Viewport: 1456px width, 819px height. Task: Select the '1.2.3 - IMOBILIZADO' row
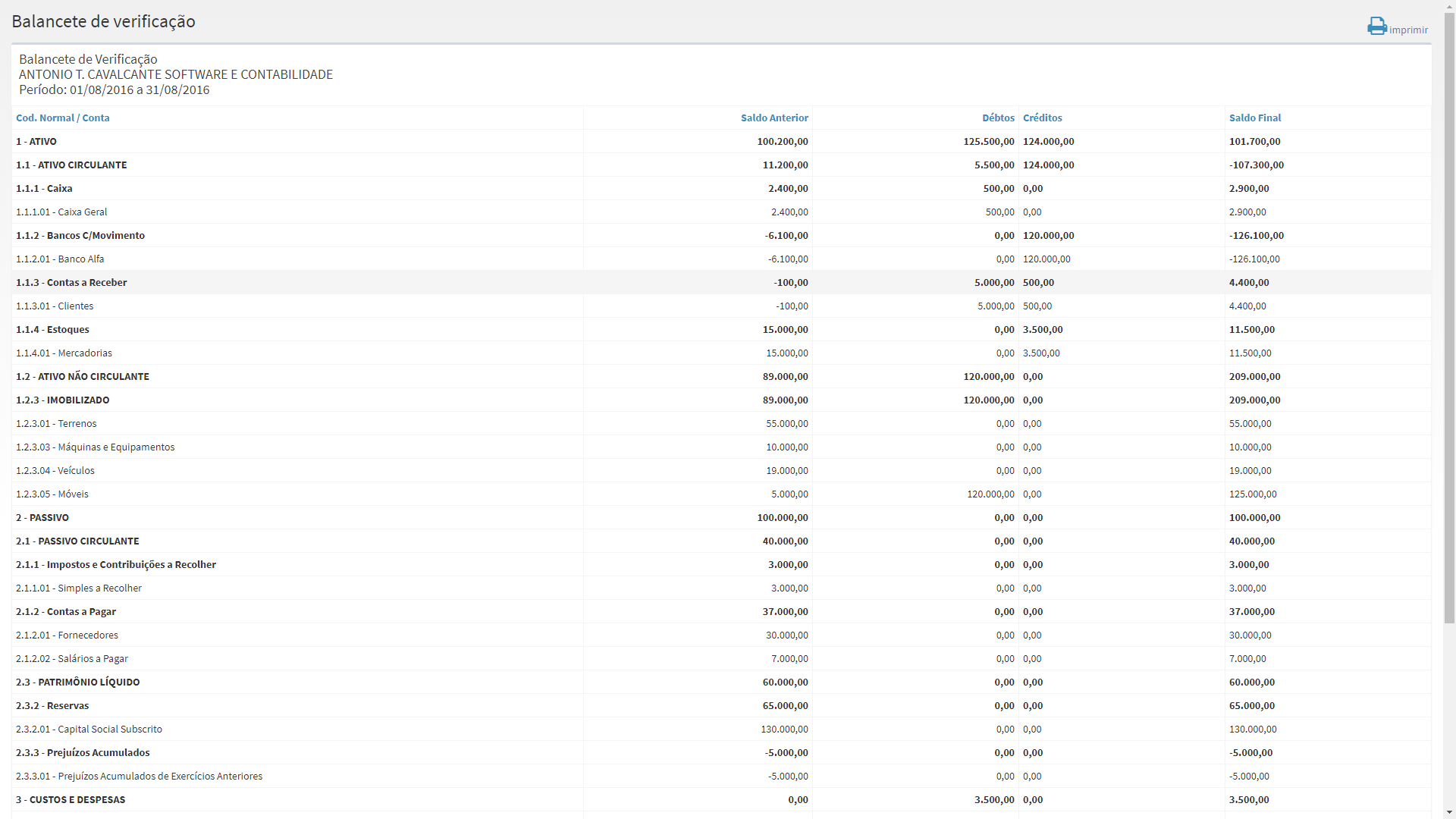pos(721,400)
